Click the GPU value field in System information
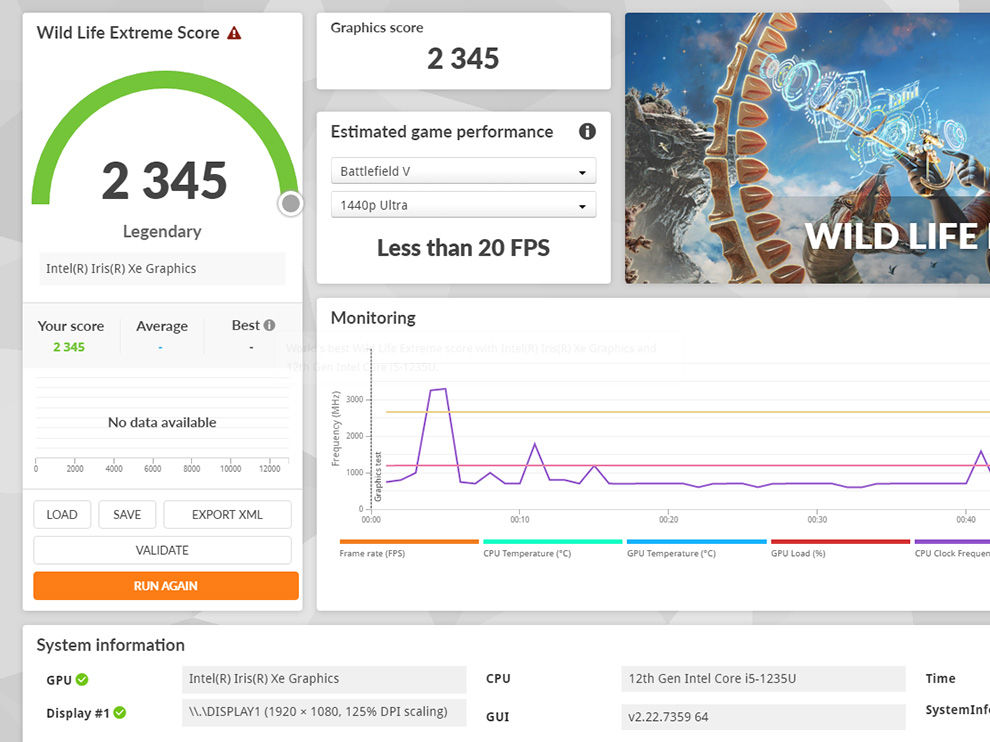The width and height of the screenshot is (990, 742). [x=325, y=679]
